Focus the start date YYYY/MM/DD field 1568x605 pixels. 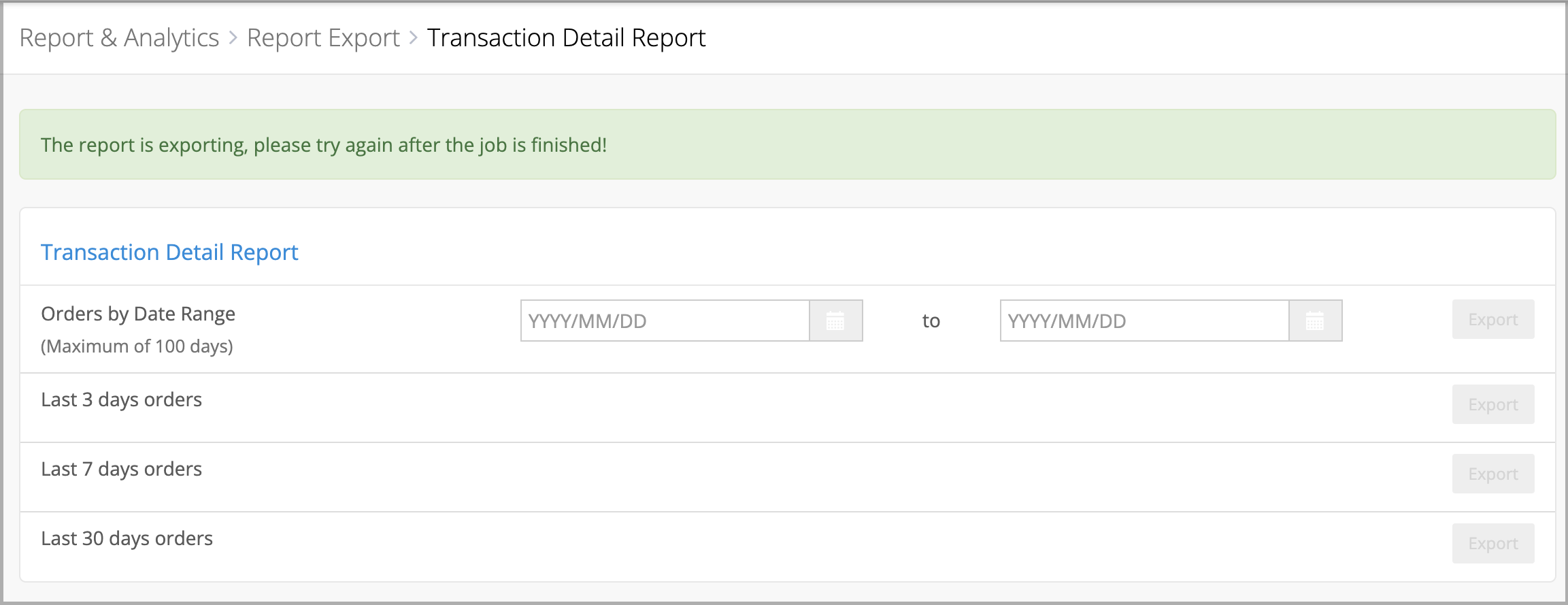(x=665, y=321)
